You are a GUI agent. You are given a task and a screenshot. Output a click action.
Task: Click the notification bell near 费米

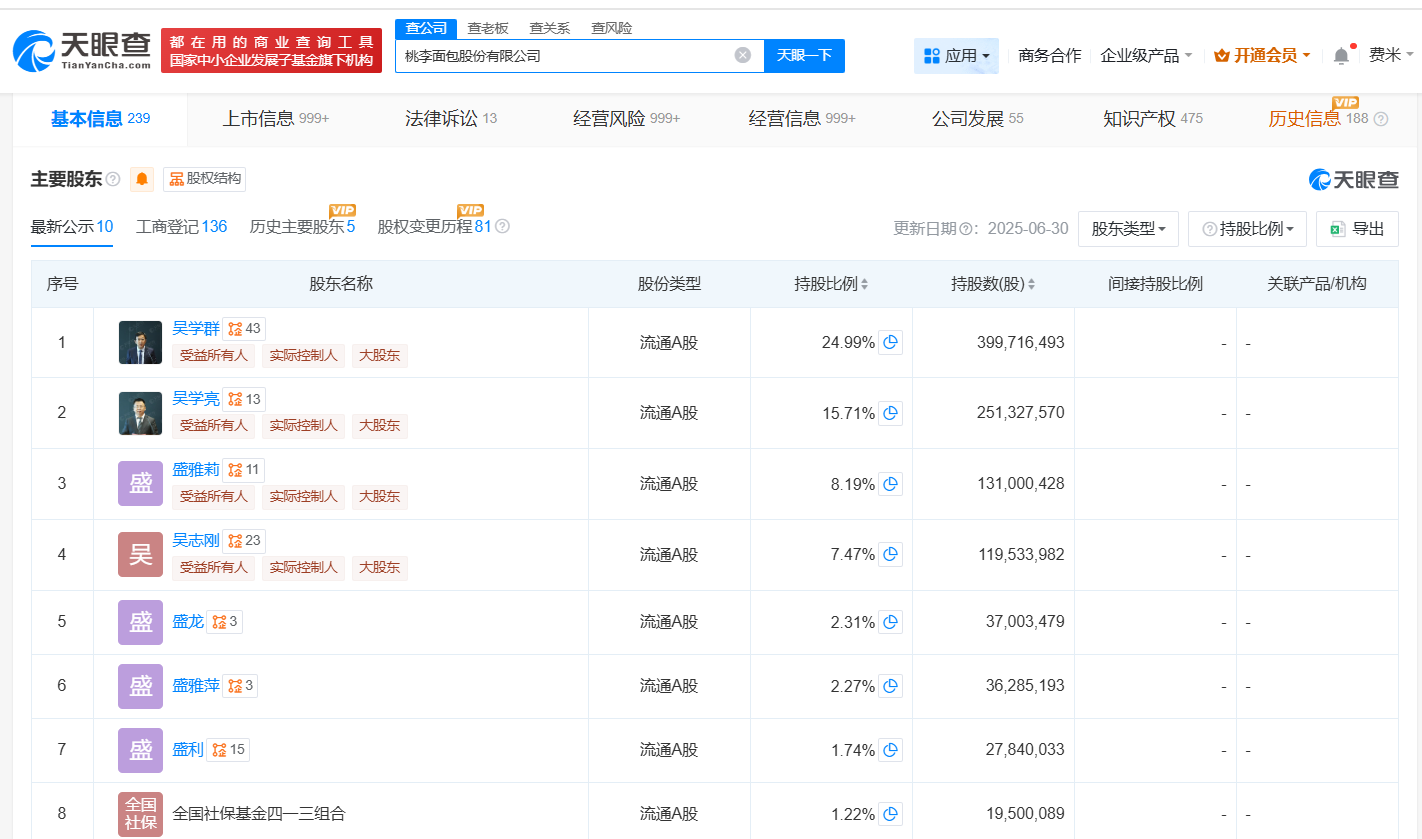click(x=1340, y=54)
